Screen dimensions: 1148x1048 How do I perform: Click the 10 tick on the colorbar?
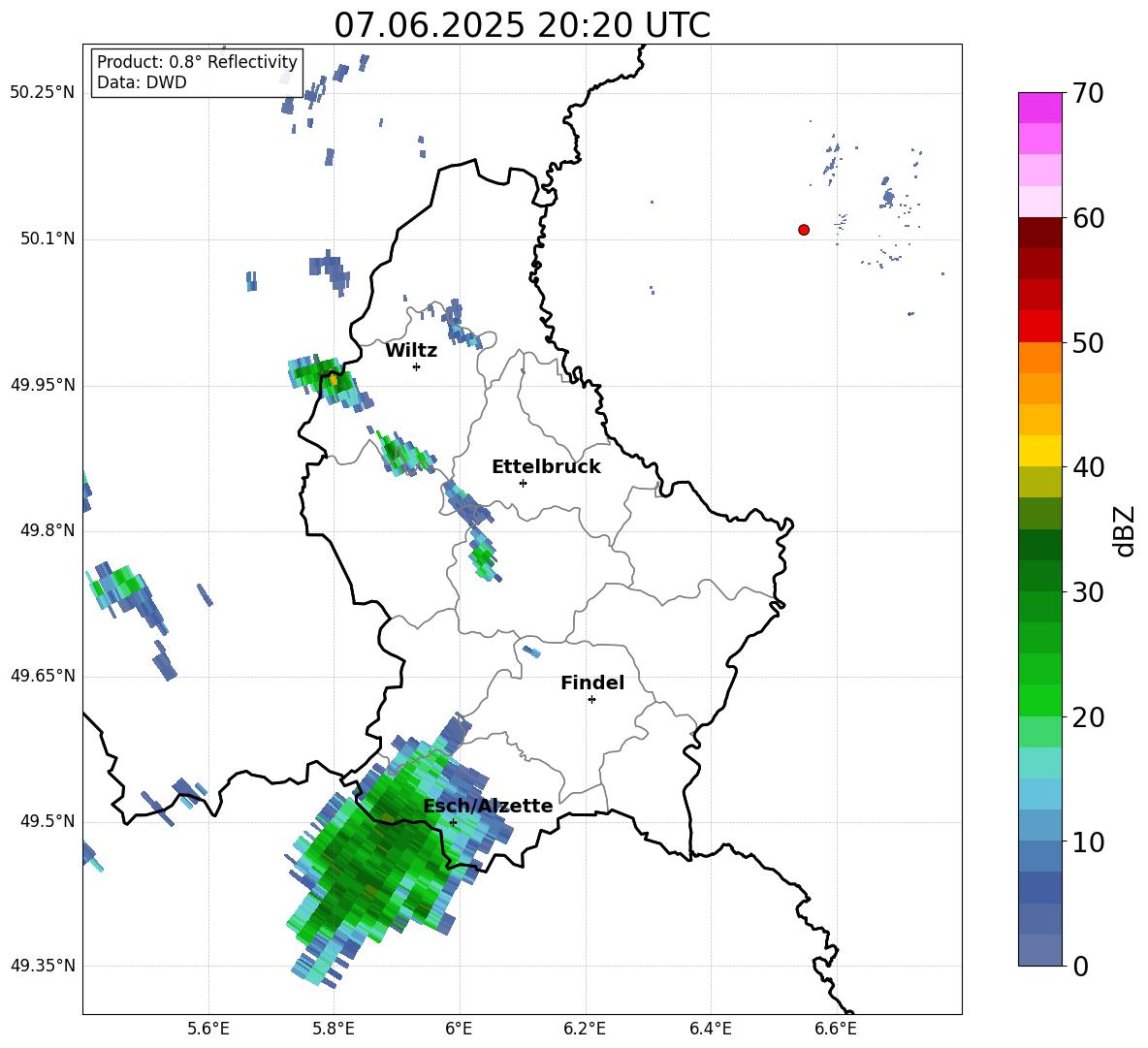click(x=1088, y=842)
